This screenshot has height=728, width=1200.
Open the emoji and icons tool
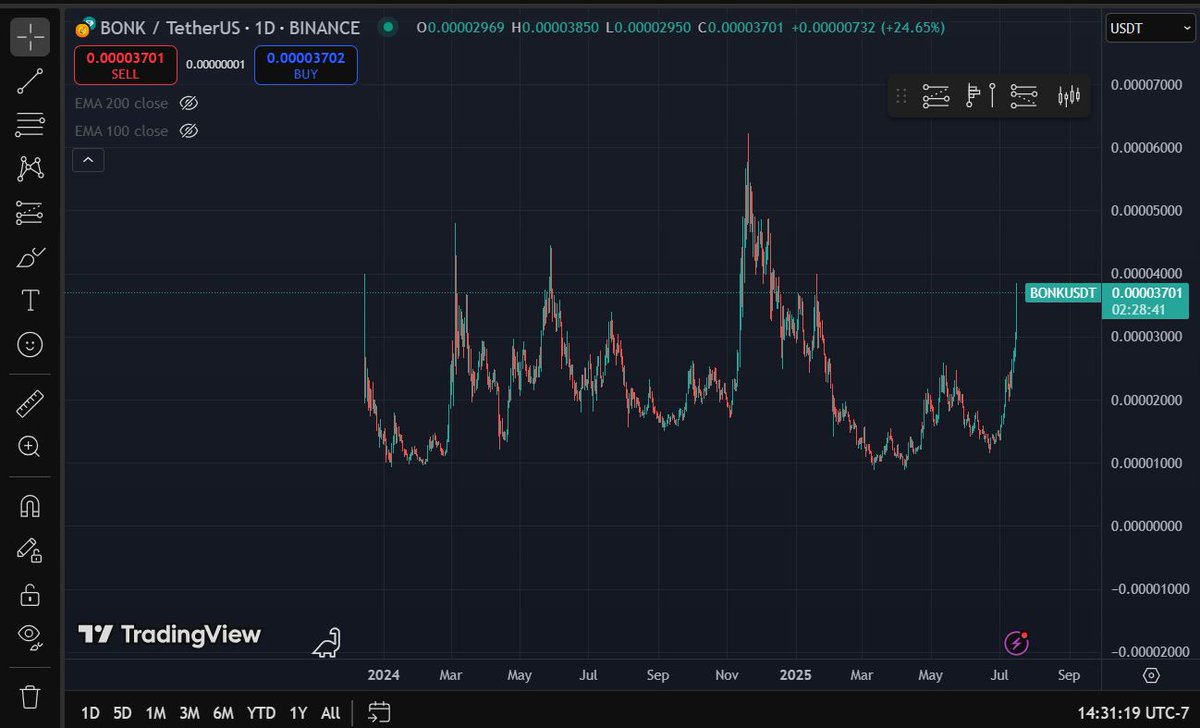[31, 344]
